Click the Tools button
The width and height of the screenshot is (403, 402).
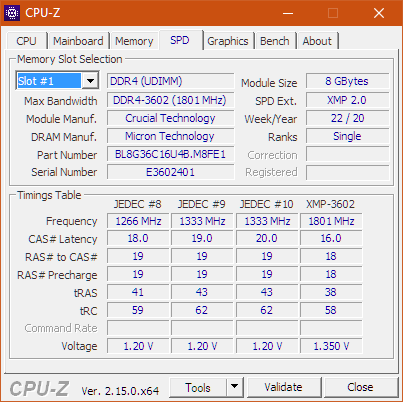(x=198, y=387)
